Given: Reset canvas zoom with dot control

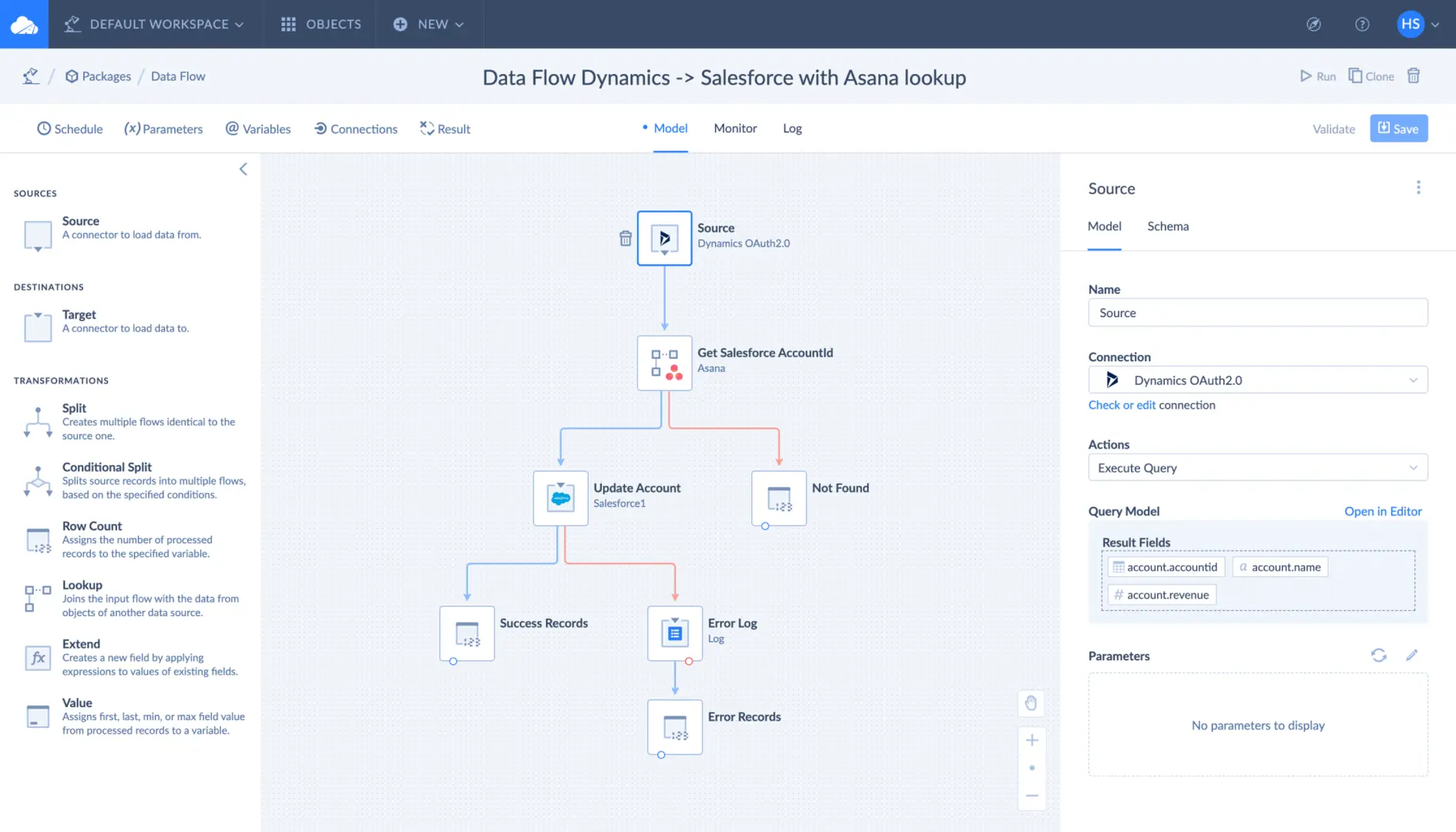Looking at the screenshot, I should 1032,768.
